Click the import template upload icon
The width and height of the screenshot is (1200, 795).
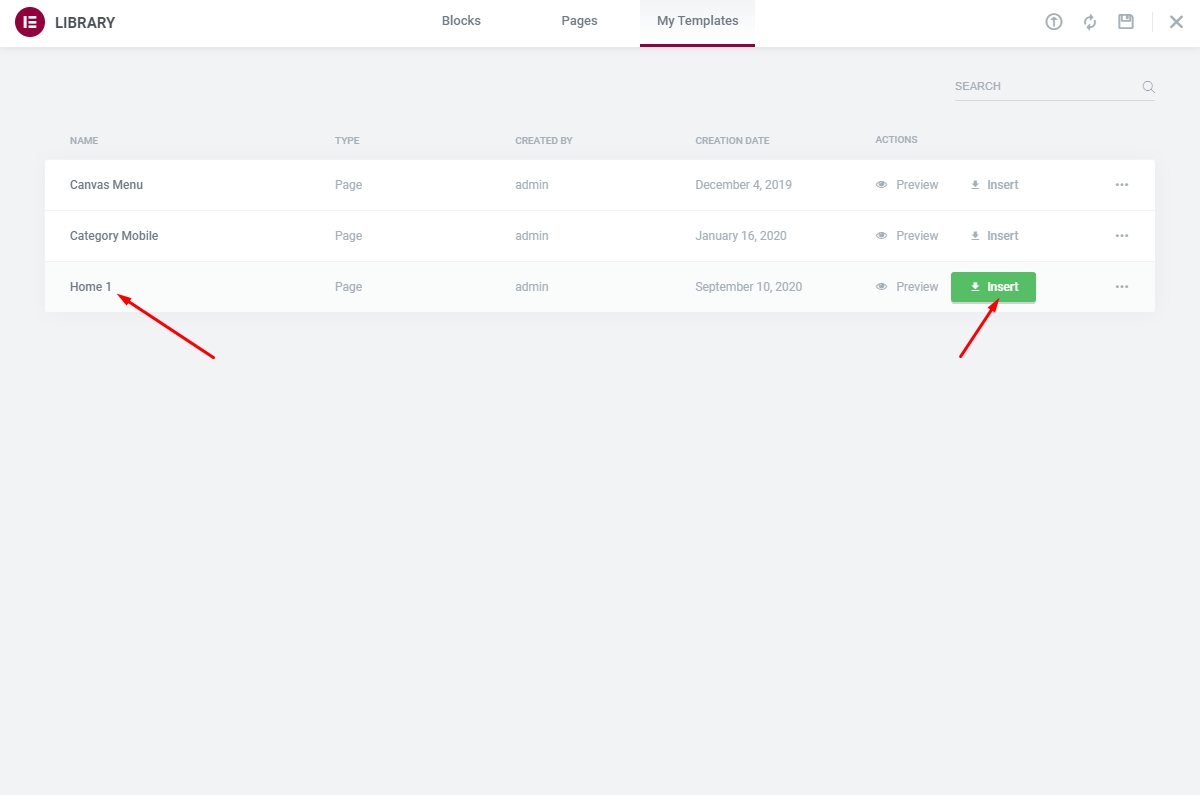pyautogui.click(x=1054, y=22)
